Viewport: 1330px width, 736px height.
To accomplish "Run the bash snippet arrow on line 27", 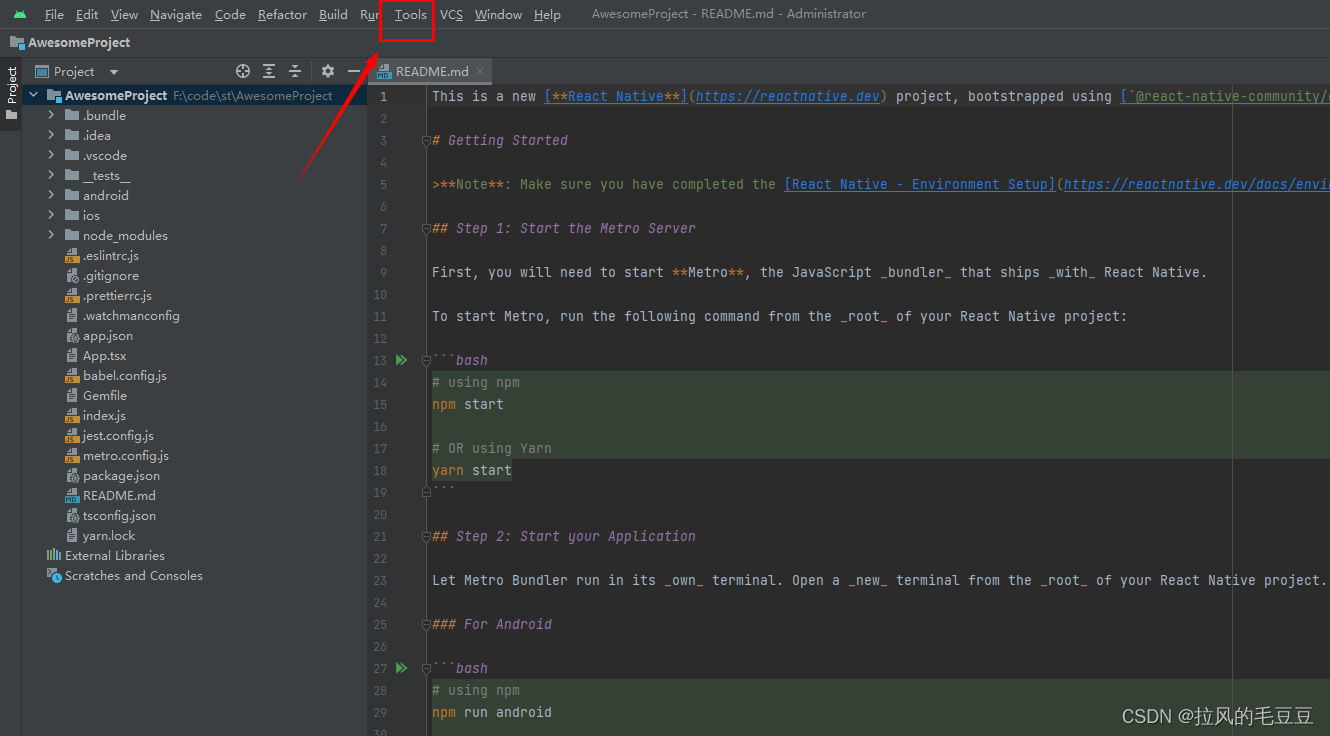I will coord(400,667).
